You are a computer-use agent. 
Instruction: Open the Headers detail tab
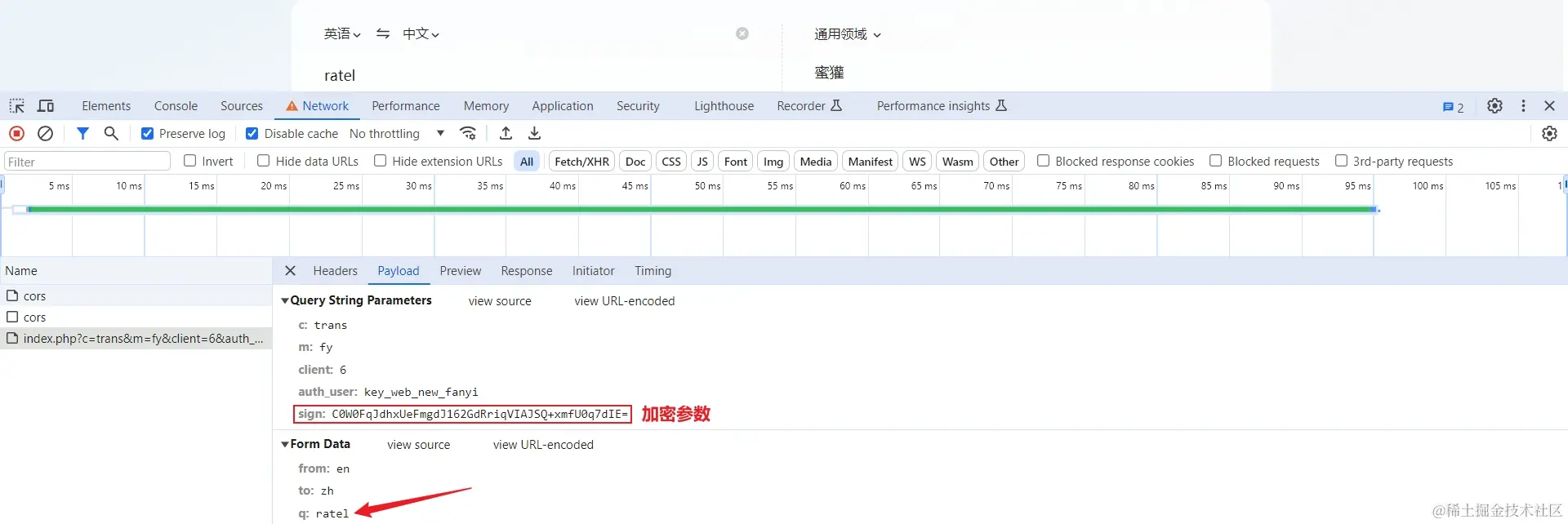(x=336, y=271)
